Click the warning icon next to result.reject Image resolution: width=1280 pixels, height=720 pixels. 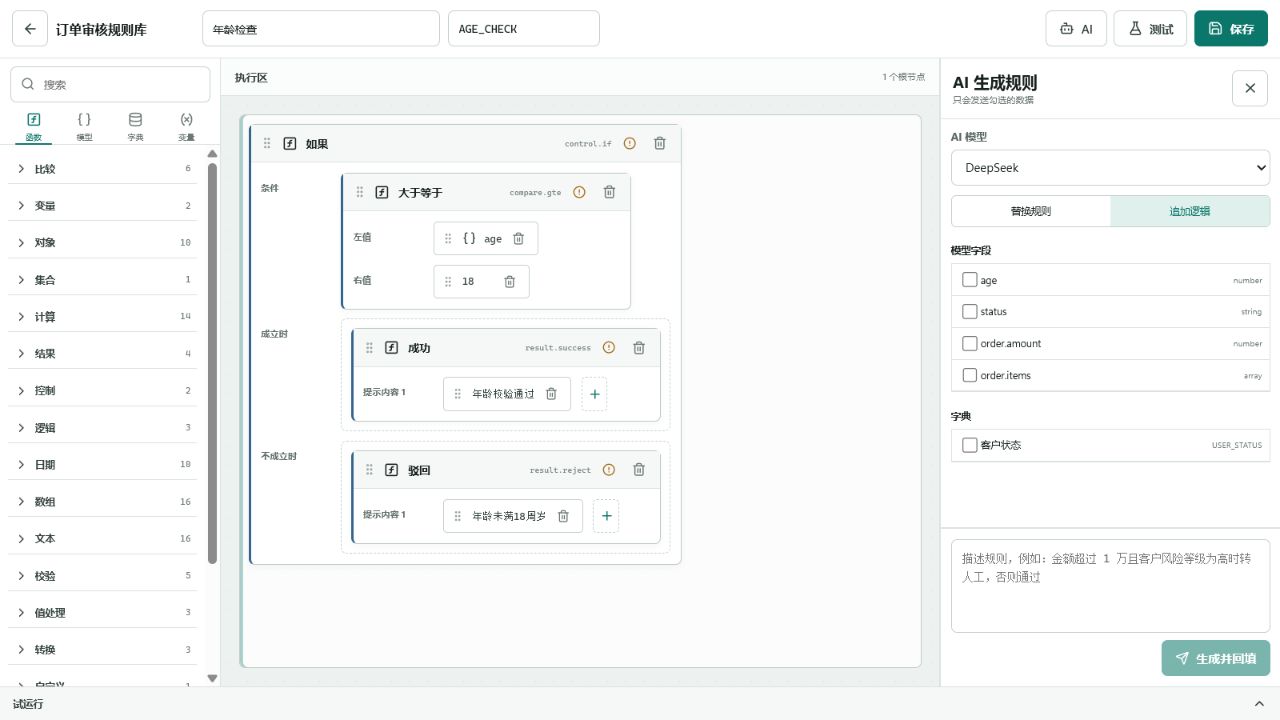coord(609,469)
